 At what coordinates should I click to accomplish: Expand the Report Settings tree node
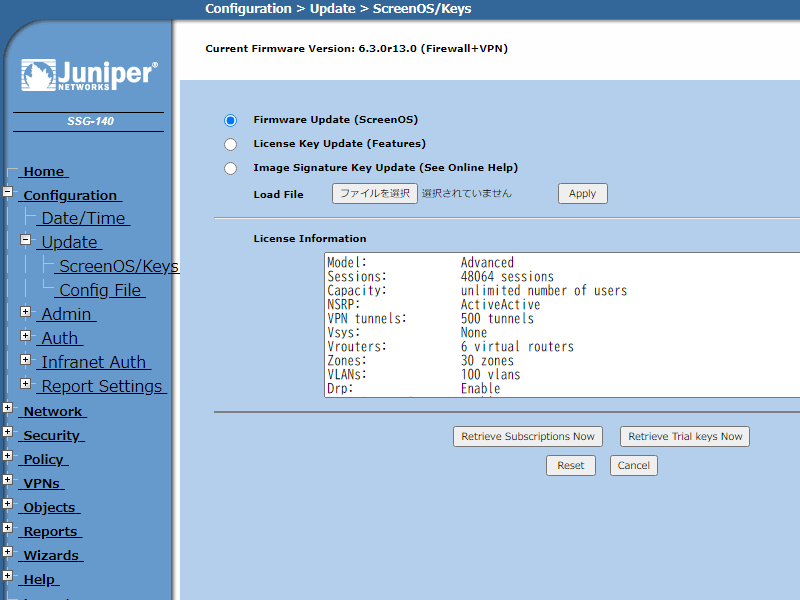coord(26,383)
